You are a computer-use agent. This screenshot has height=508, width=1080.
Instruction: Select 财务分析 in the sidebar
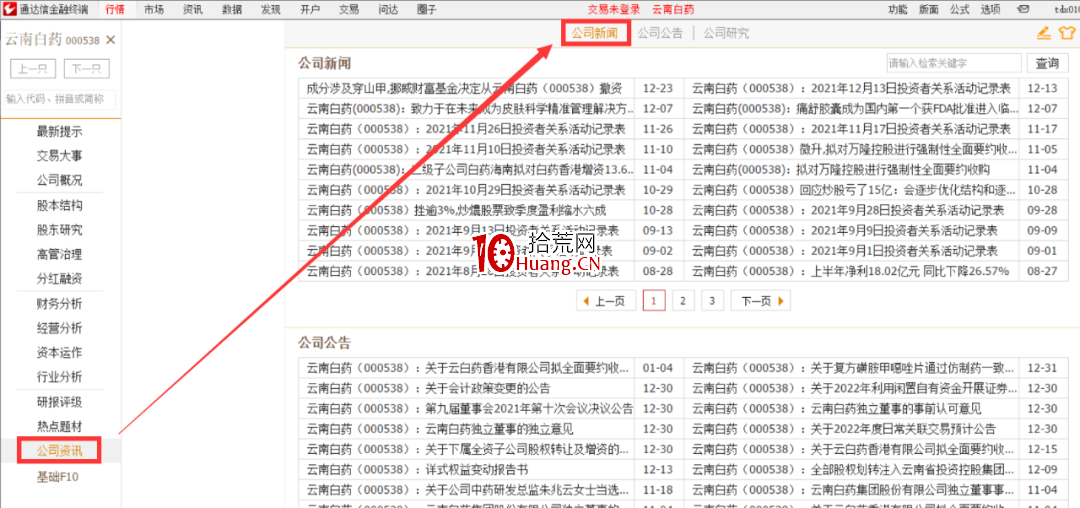pos(59,304)
